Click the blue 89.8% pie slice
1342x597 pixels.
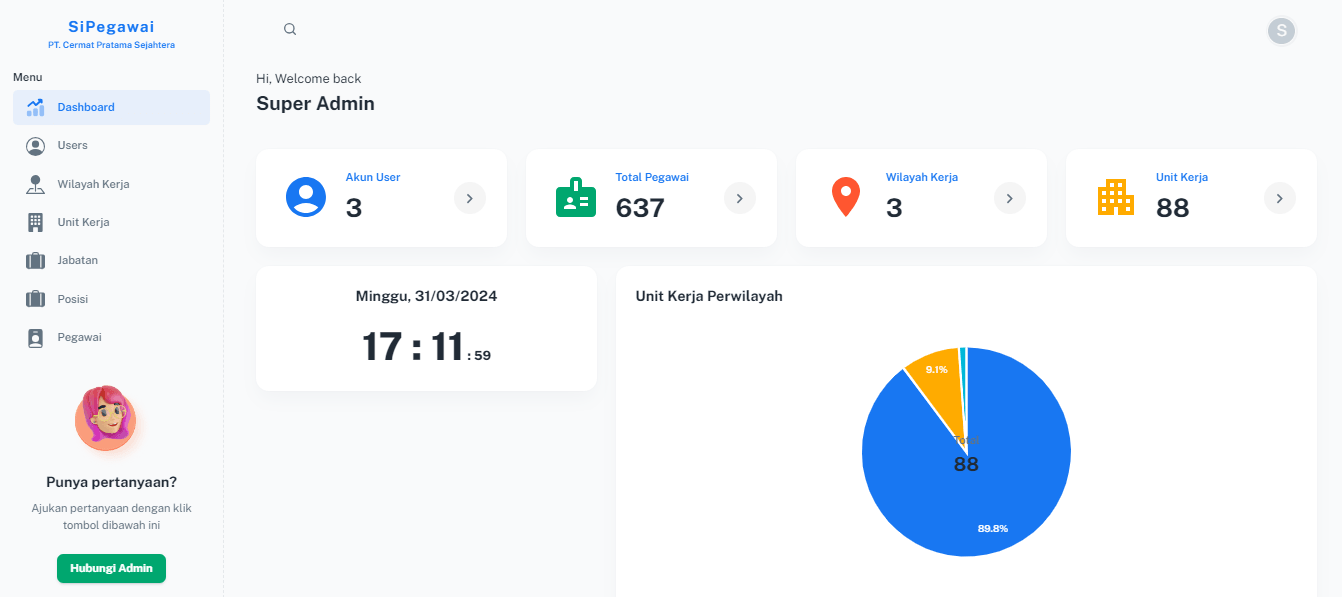click(x=1010, y=500)
